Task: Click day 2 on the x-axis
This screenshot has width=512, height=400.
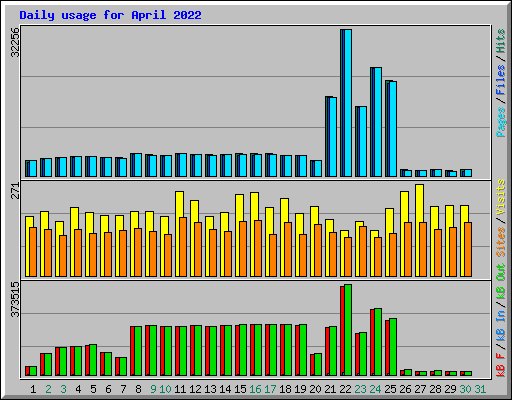Action: 48,389
